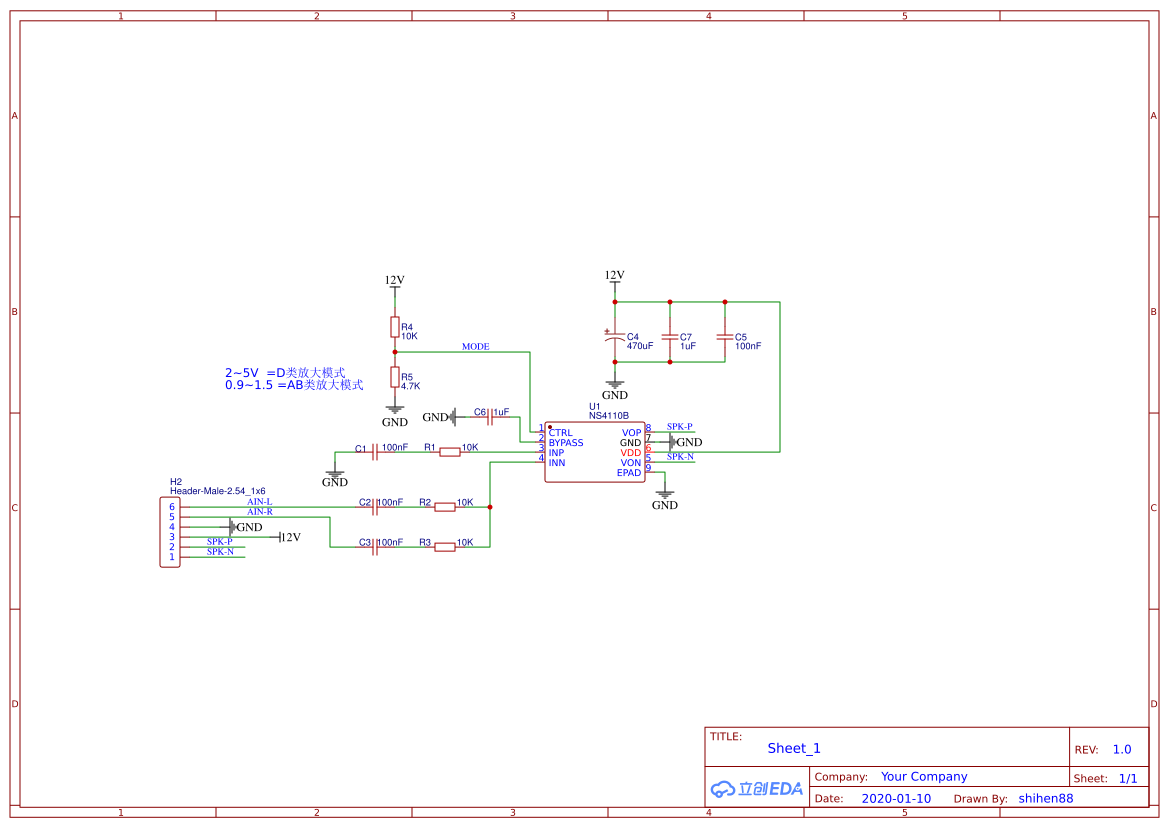
Task: Select the C1 capacitor symbol
Action: [x=375, y=452]
